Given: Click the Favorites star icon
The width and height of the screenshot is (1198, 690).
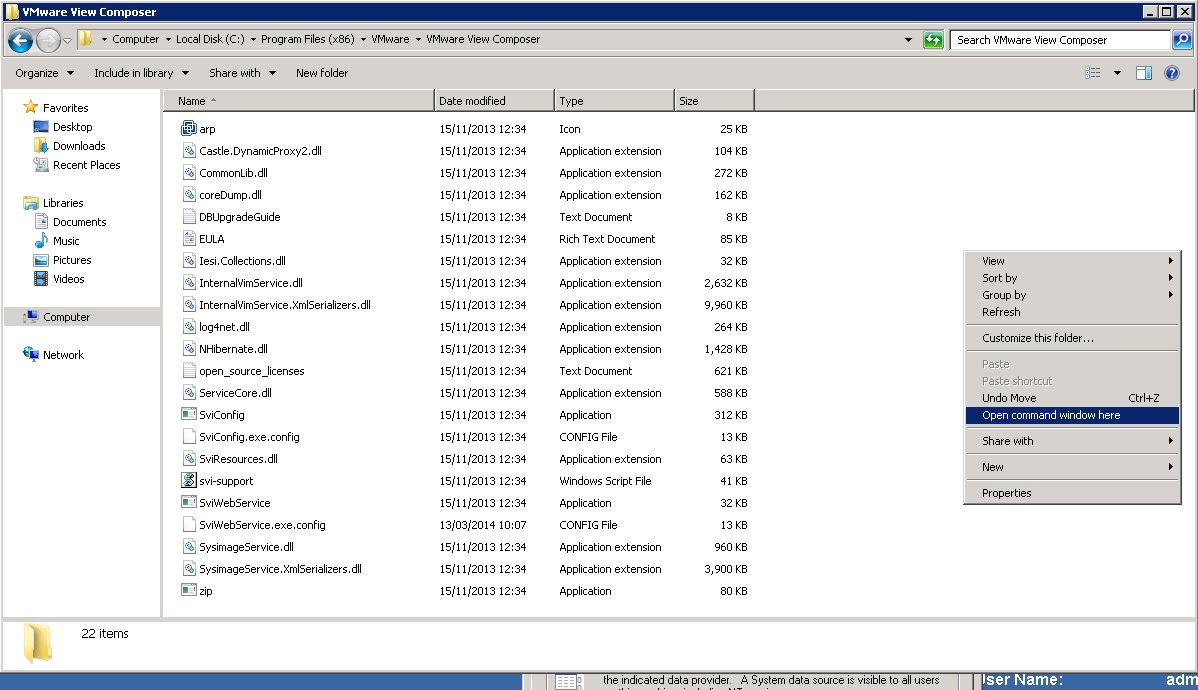Looking at the screenshot, I should pos(31,107).
